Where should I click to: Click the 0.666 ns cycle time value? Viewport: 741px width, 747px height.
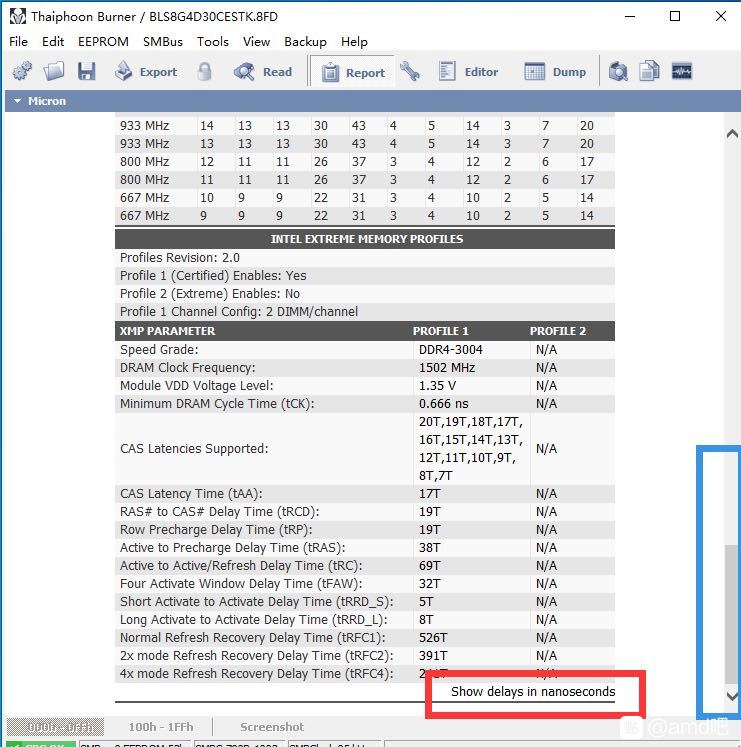click(443, 404)
